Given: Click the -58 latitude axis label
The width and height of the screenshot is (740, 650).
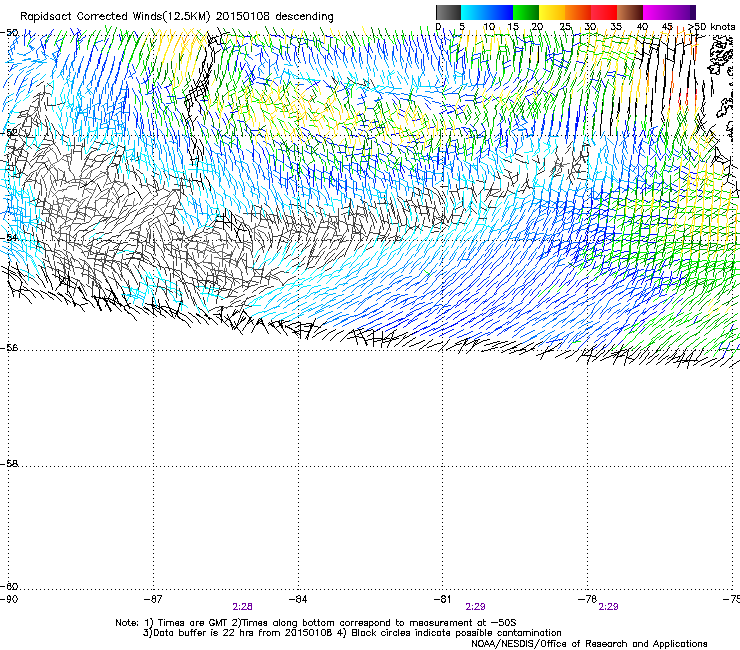Looking at the screenshot, I should pos(9,464).
